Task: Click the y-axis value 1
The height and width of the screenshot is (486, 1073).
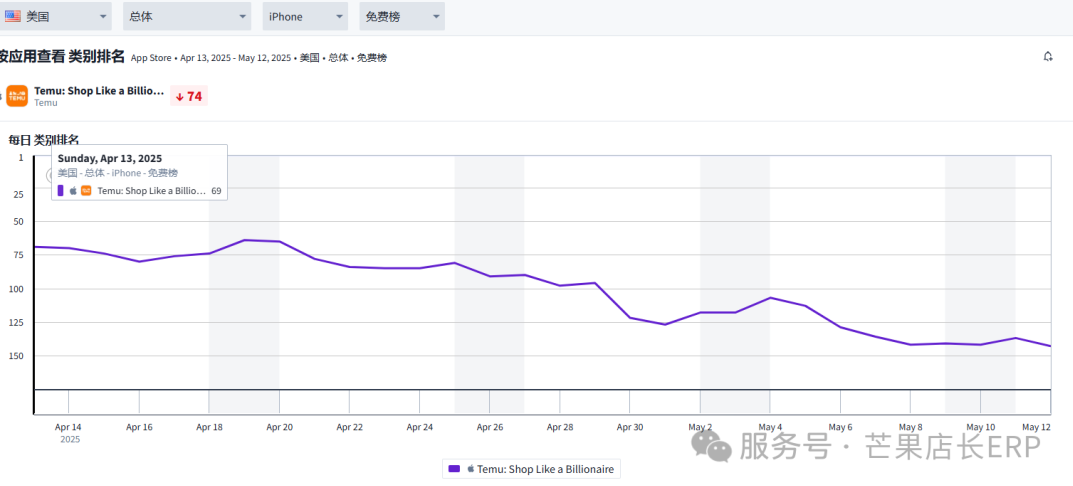Action: (x=21, y=157)
